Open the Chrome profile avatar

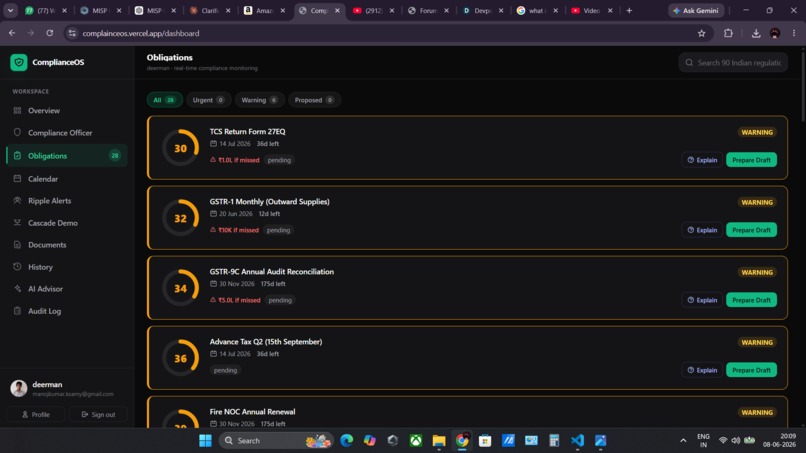click(775, 33)
